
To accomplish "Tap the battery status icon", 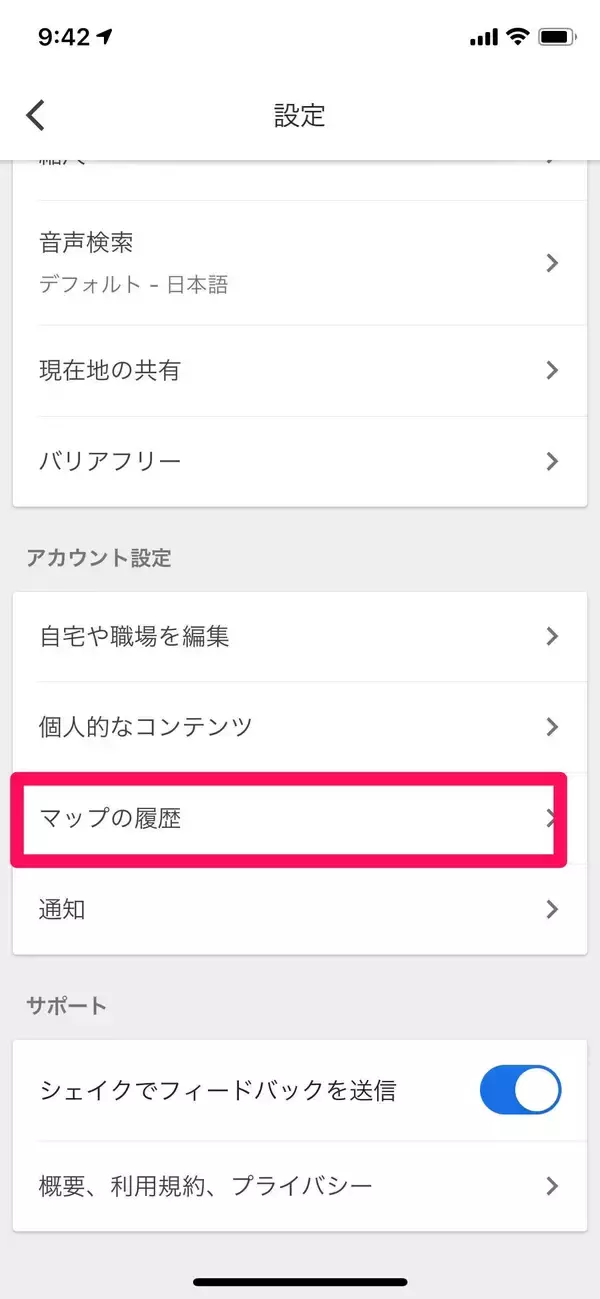I will [x=555, y=37].
